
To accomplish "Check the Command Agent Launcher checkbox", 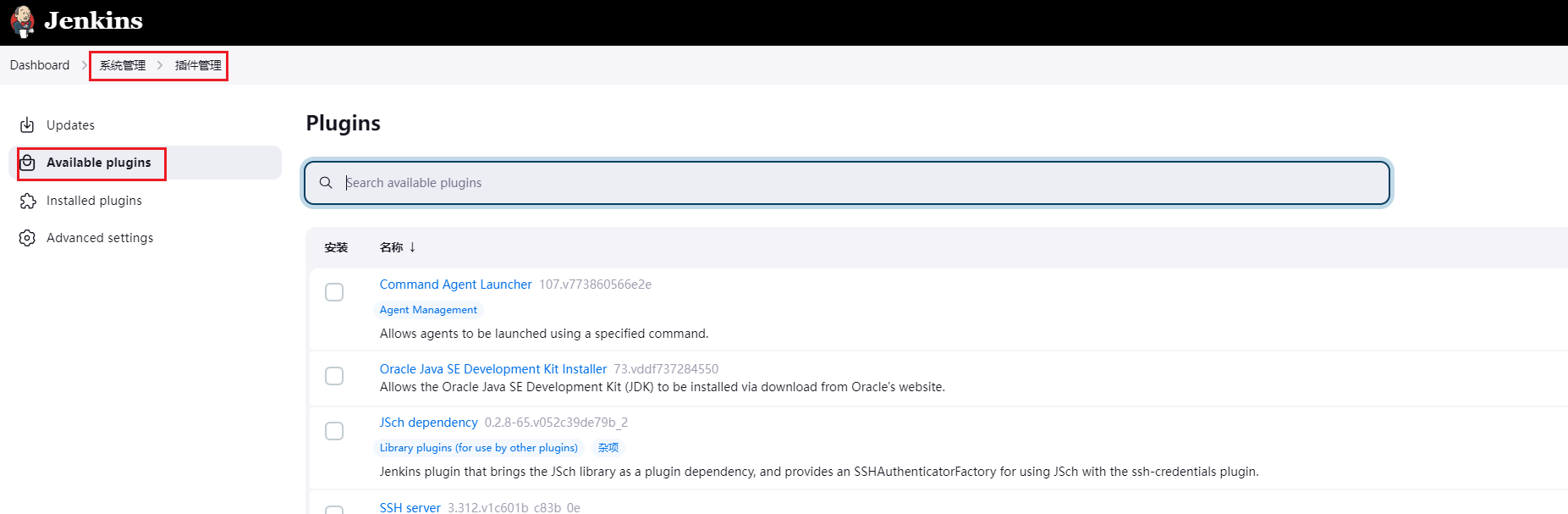I will click(334, 292).
